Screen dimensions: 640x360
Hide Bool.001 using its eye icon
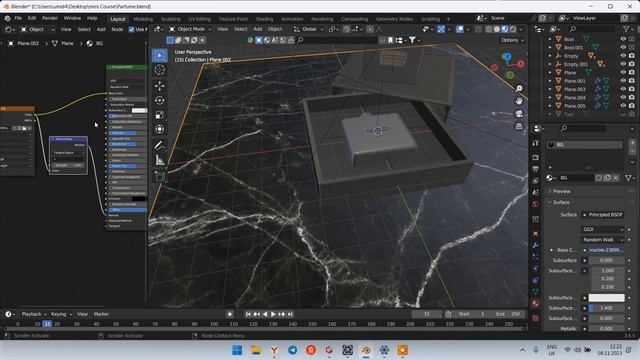[623, 47]
